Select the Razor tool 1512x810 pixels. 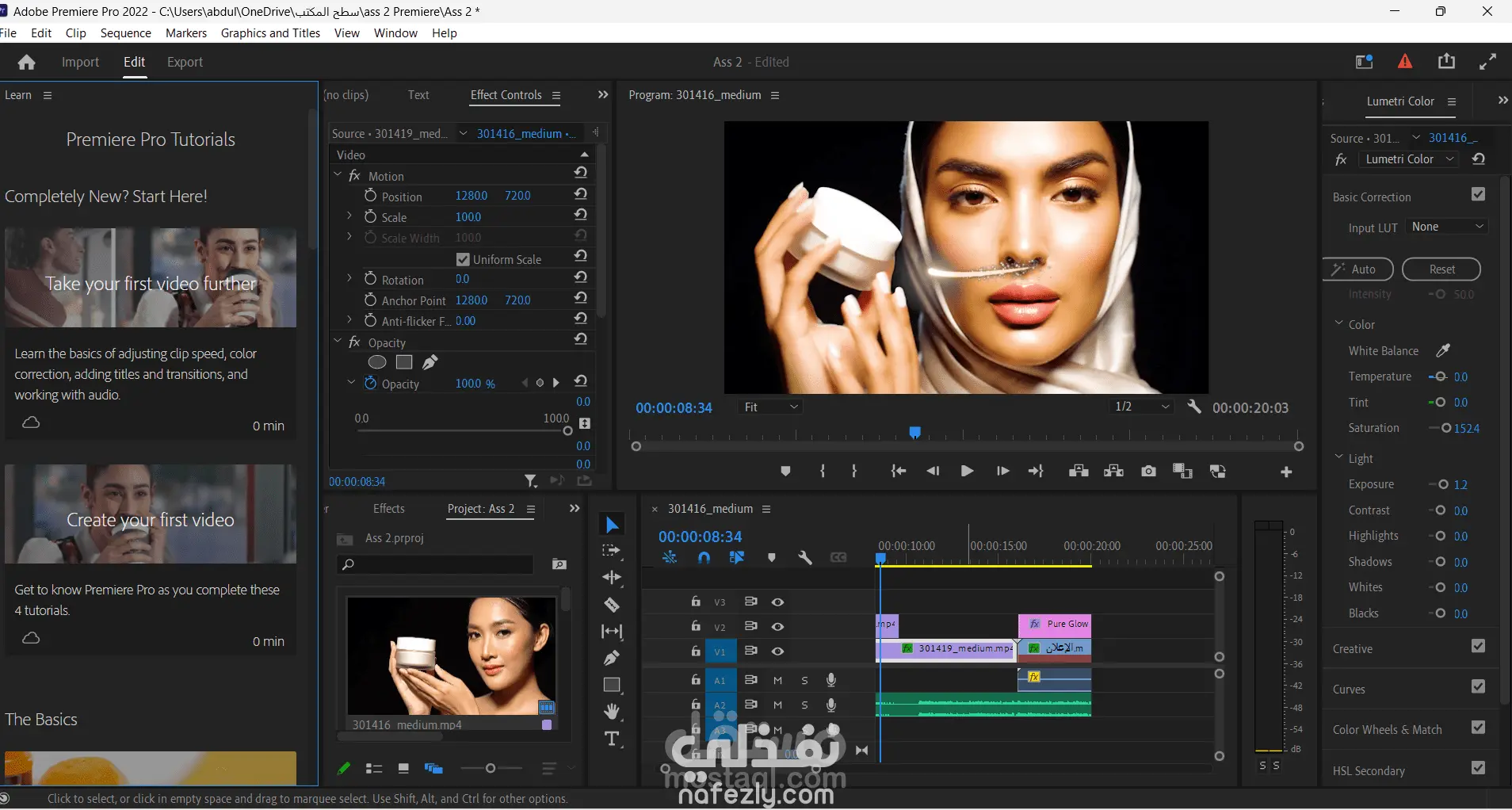[612, 605]
